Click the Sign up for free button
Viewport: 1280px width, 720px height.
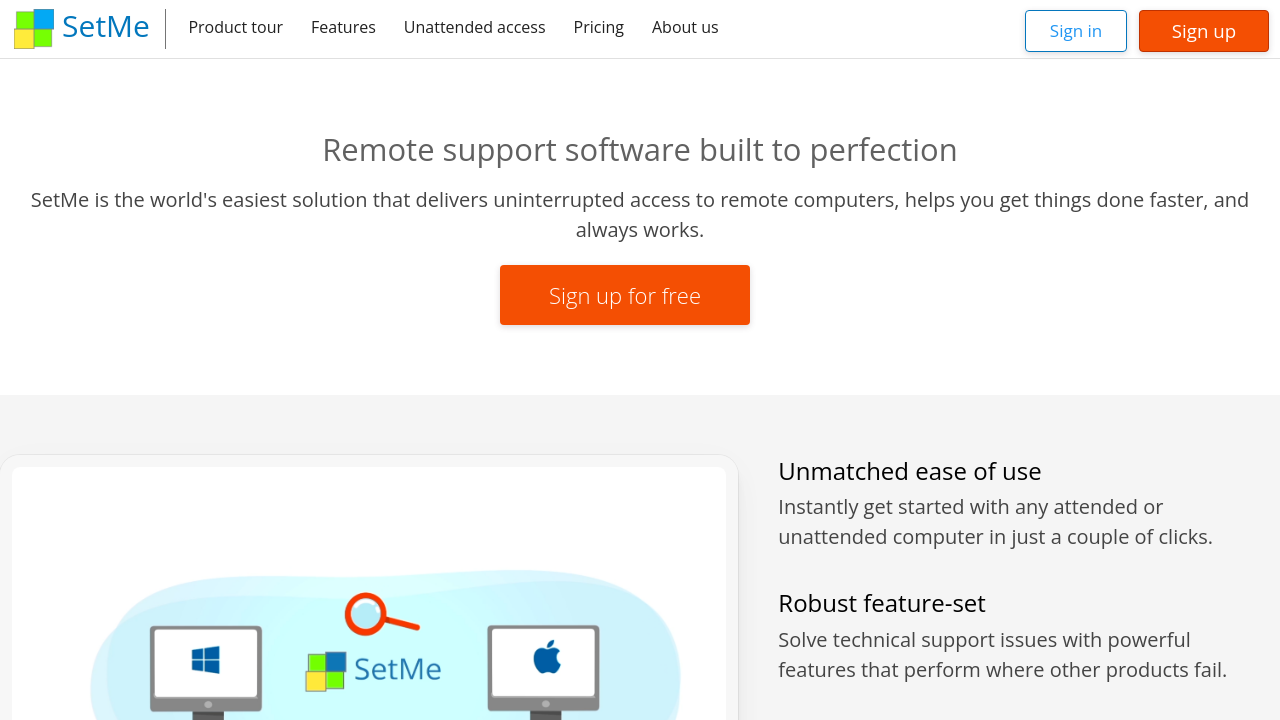pos(624,295)
